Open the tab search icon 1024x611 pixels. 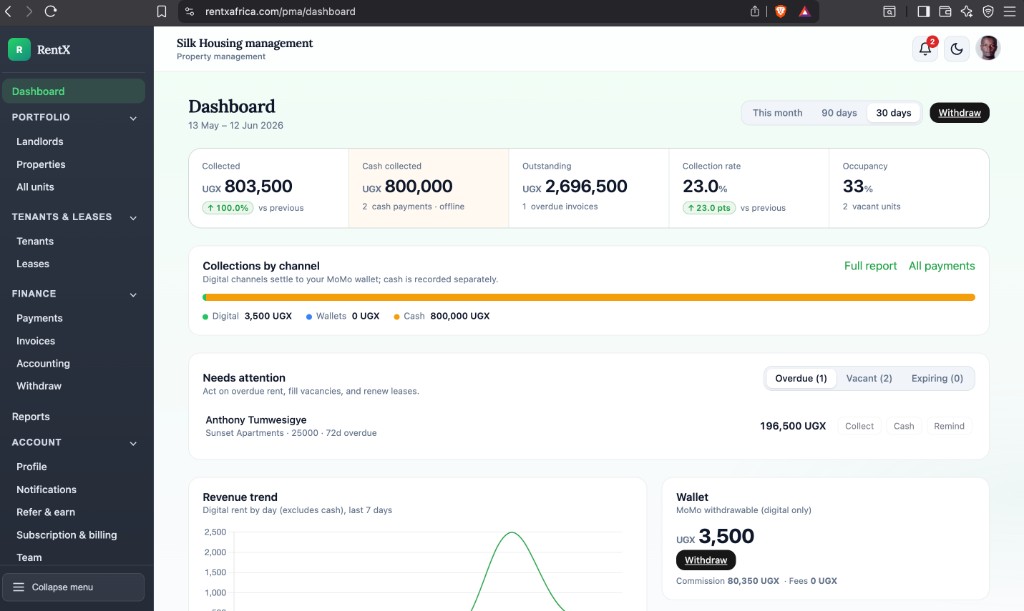tap(889, 11)
